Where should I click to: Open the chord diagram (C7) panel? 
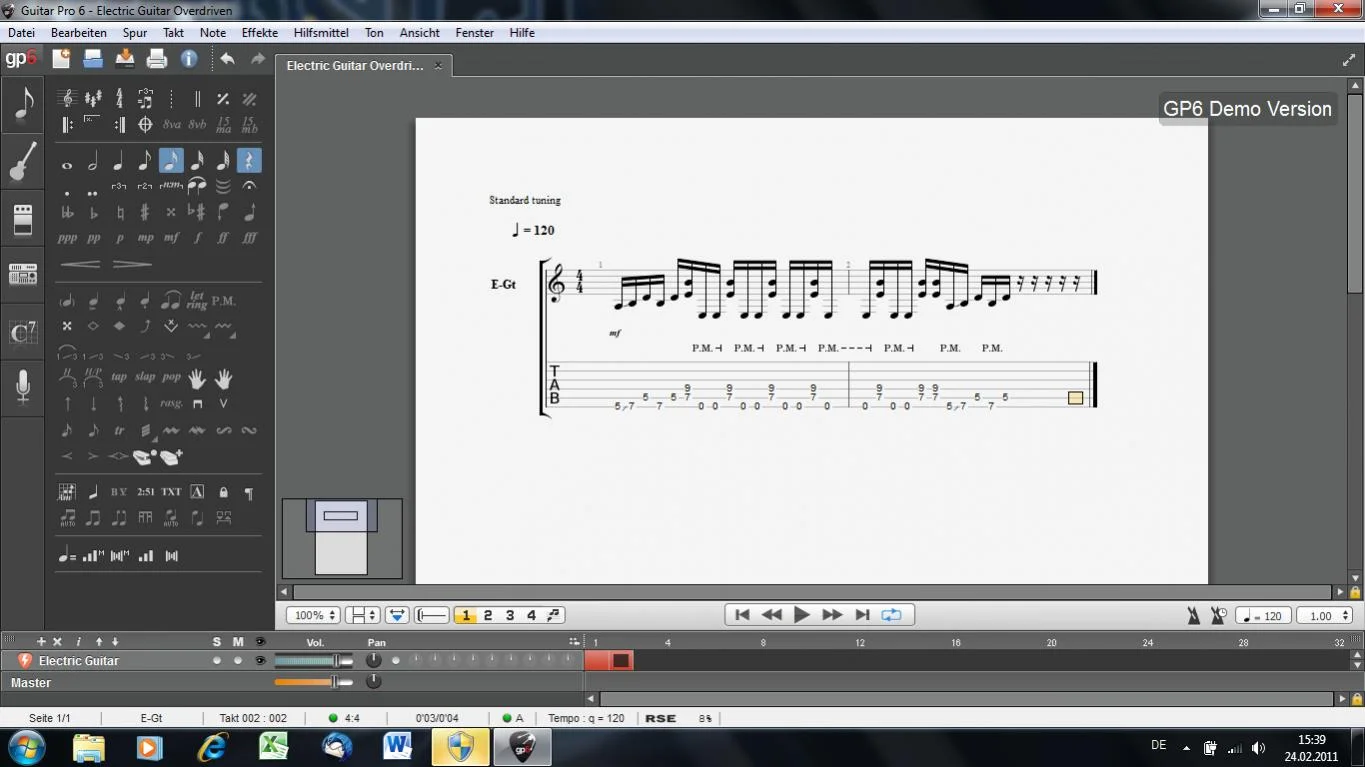point(22,332)
